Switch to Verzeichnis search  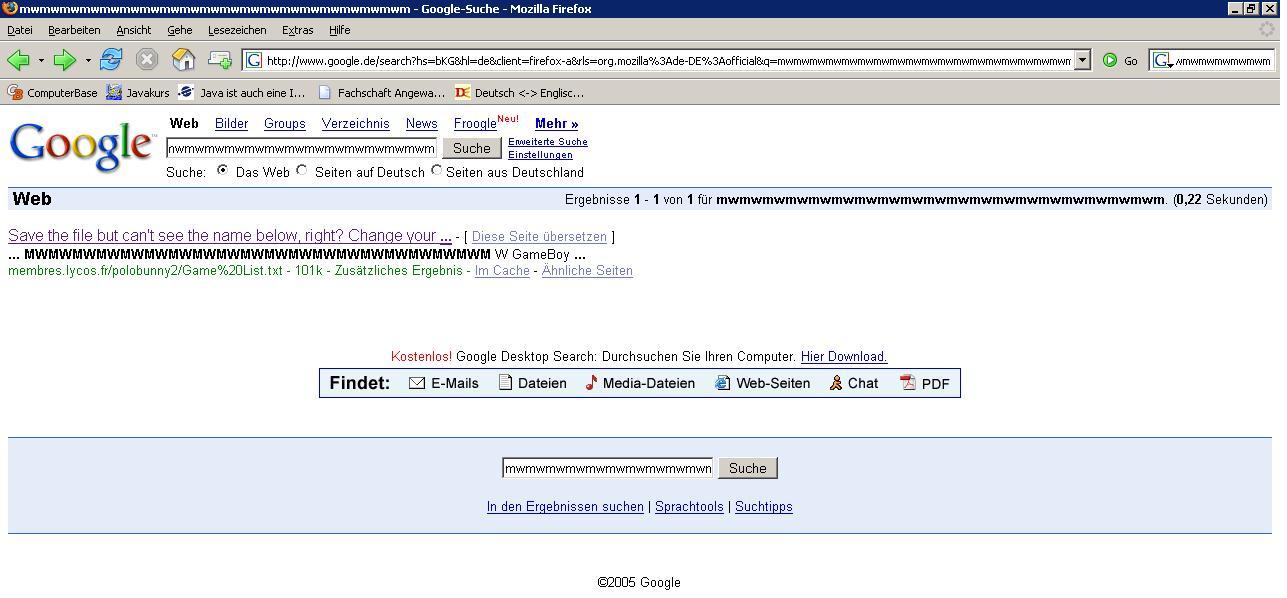pyautogui.click(x=356, y=124)
